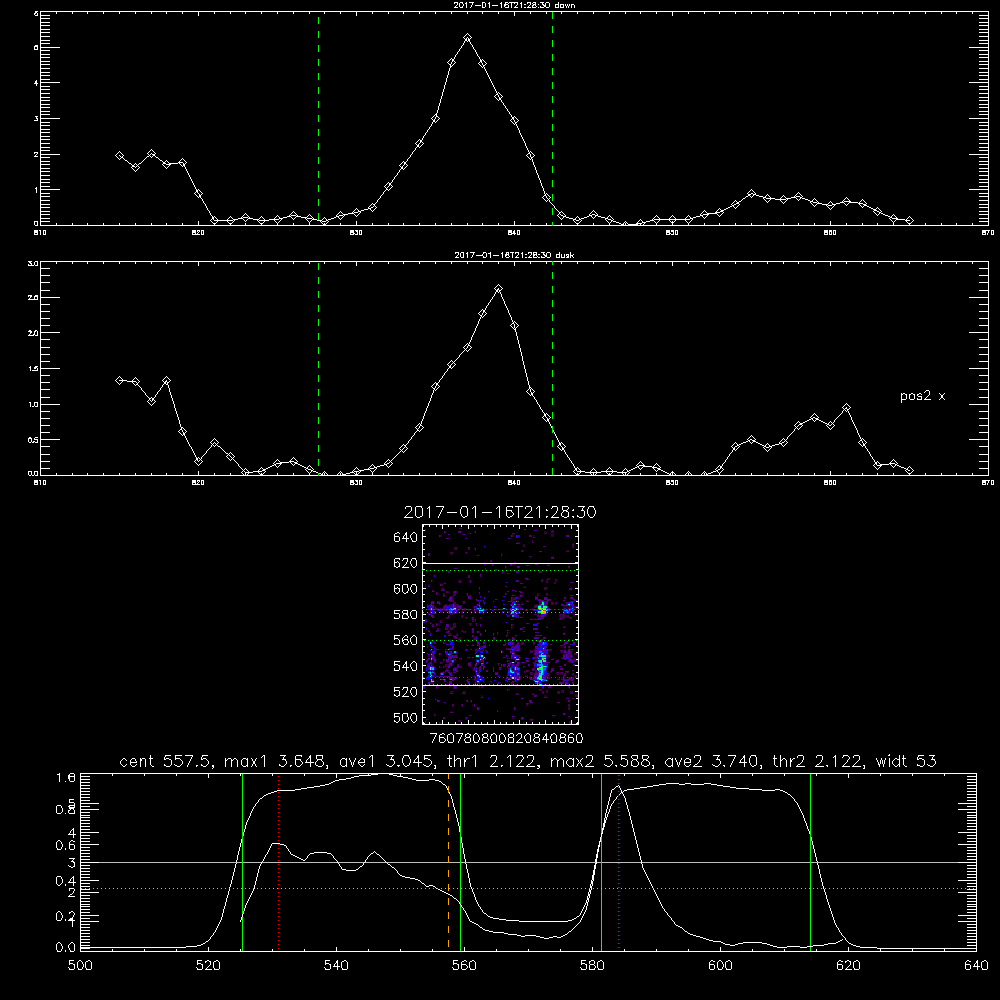
Task: Click the left green dashed line in dusk plot
Action: pyautogui.click(x=318, y=368)
